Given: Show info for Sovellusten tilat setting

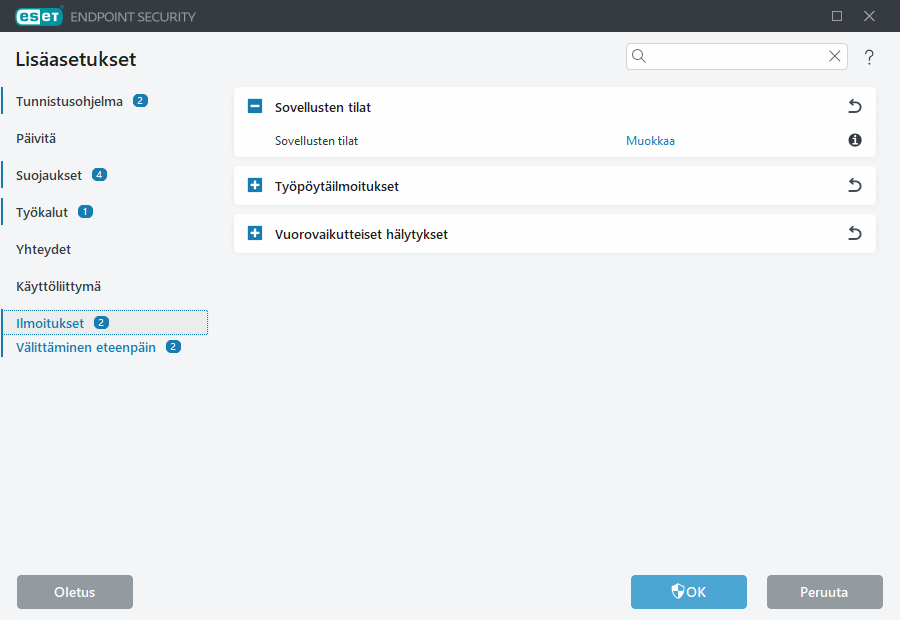Looking at the screenshot, I should pos(855,140).
